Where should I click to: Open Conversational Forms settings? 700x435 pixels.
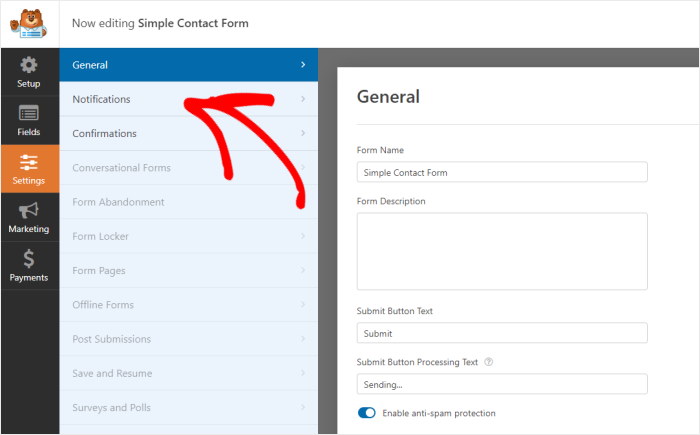click(x=188, y=167)
